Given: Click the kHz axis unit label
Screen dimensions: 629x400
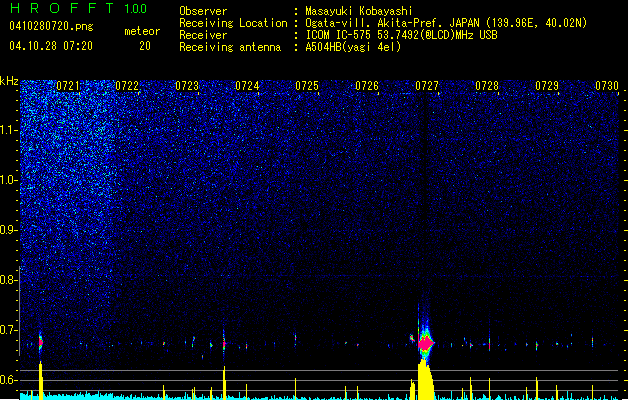Looking at the screenshot, I should pyautogui.click(x=9, y=81).
